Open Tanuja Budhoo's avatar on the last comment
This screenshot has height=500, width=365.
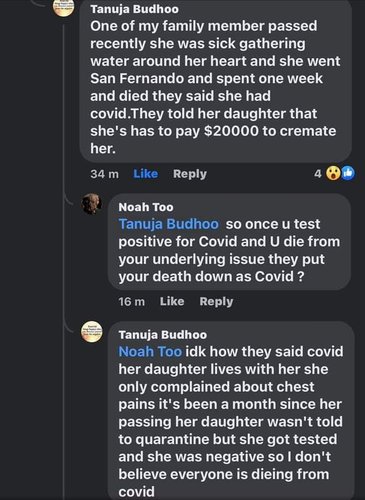click(92, 332)
